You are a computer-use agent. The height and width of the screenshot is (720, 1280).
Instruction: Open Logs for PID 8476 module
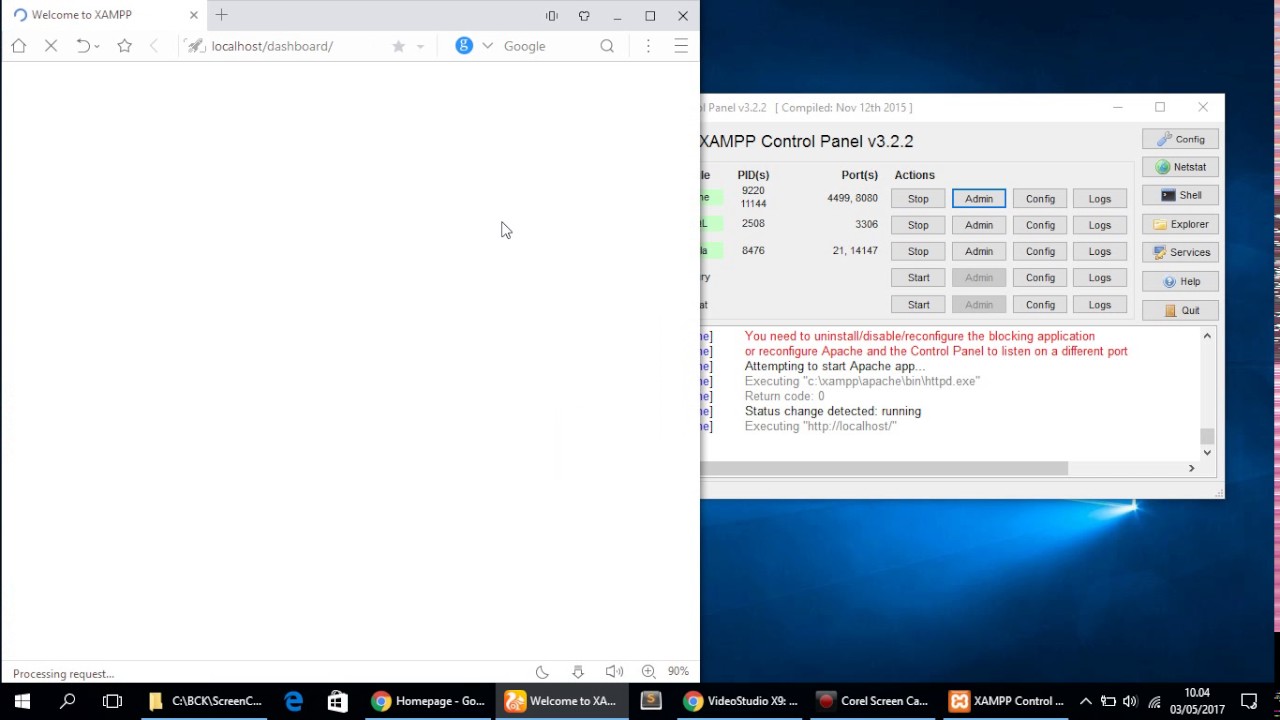pyautogui.click(x=1100, y=251)
